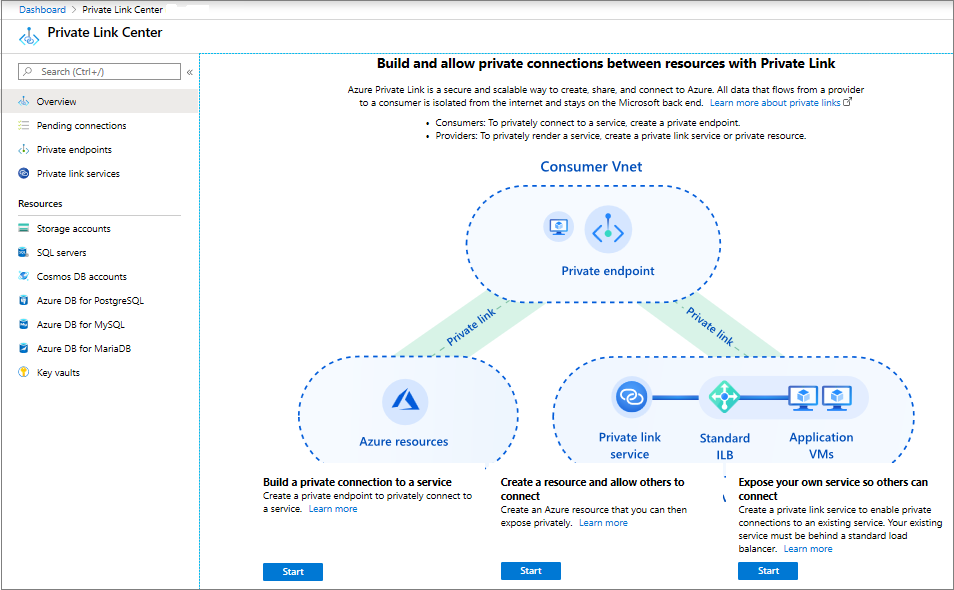Select the Storage accounts resource icon
Image resolution: width=954 pixels, height=590 pixels.
22,228
